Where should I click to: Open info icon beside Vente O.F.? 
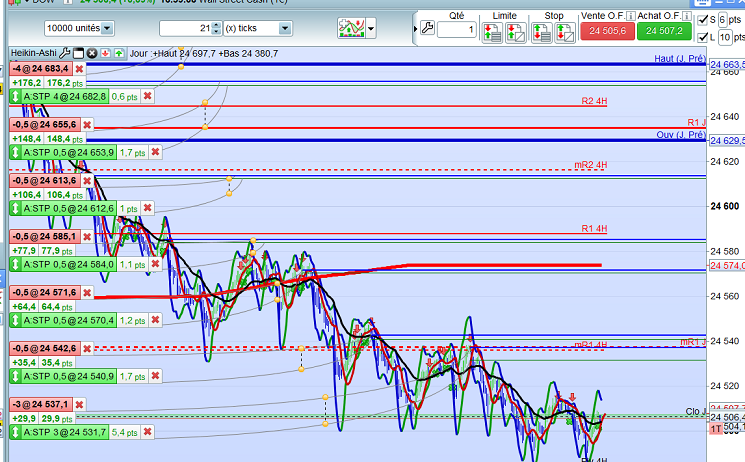(630, 16)
